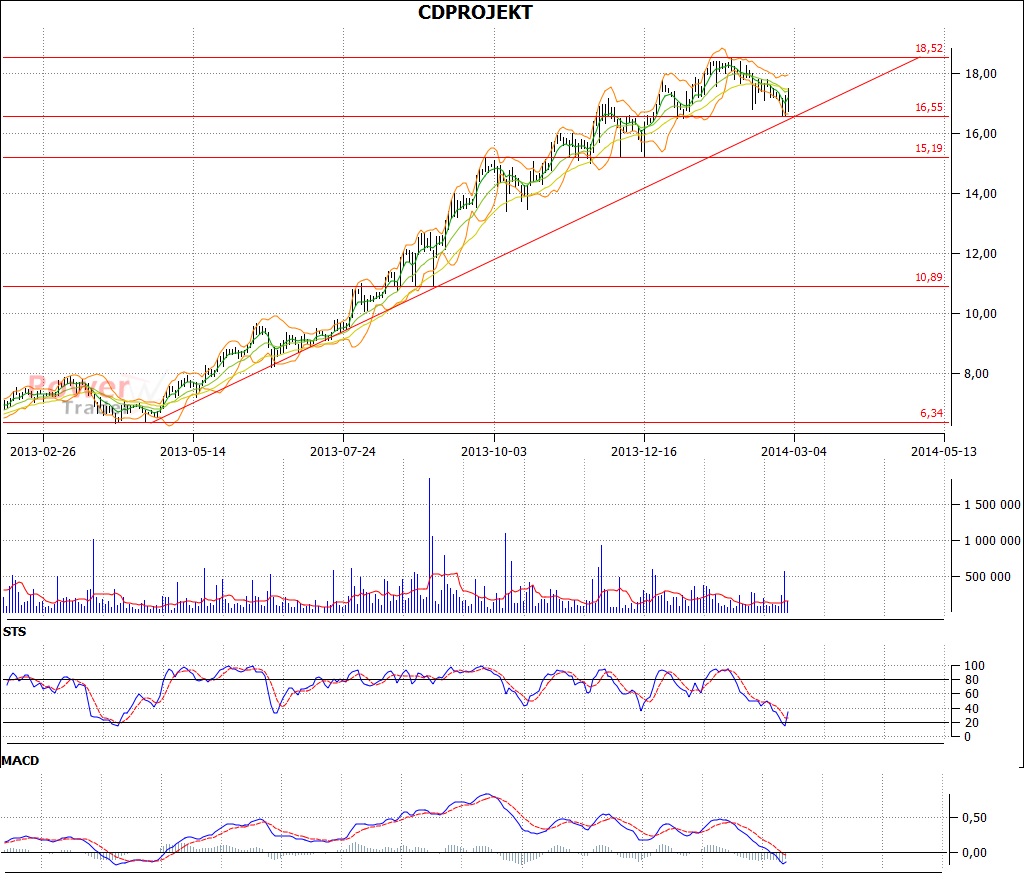Click the 16,00 price axis label
Screen dimensions: 1024x888
click(x=981, y=134)
